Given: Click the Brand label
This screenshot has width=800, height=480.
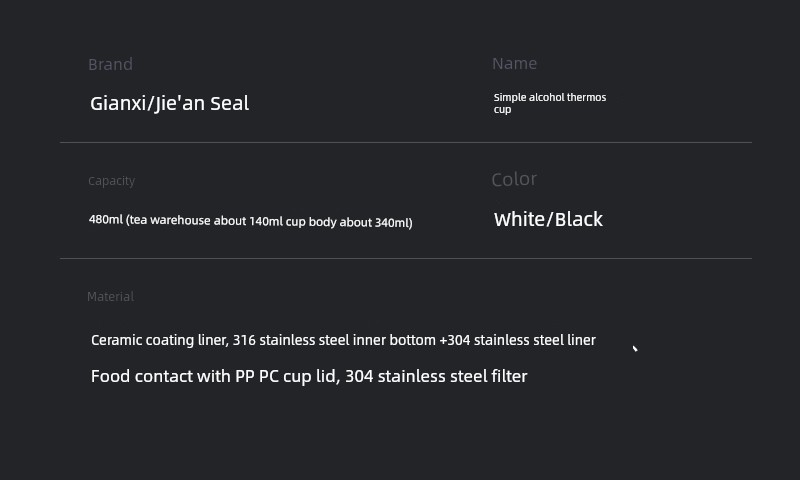Looking at the screenshot, I should pos(110,64).
